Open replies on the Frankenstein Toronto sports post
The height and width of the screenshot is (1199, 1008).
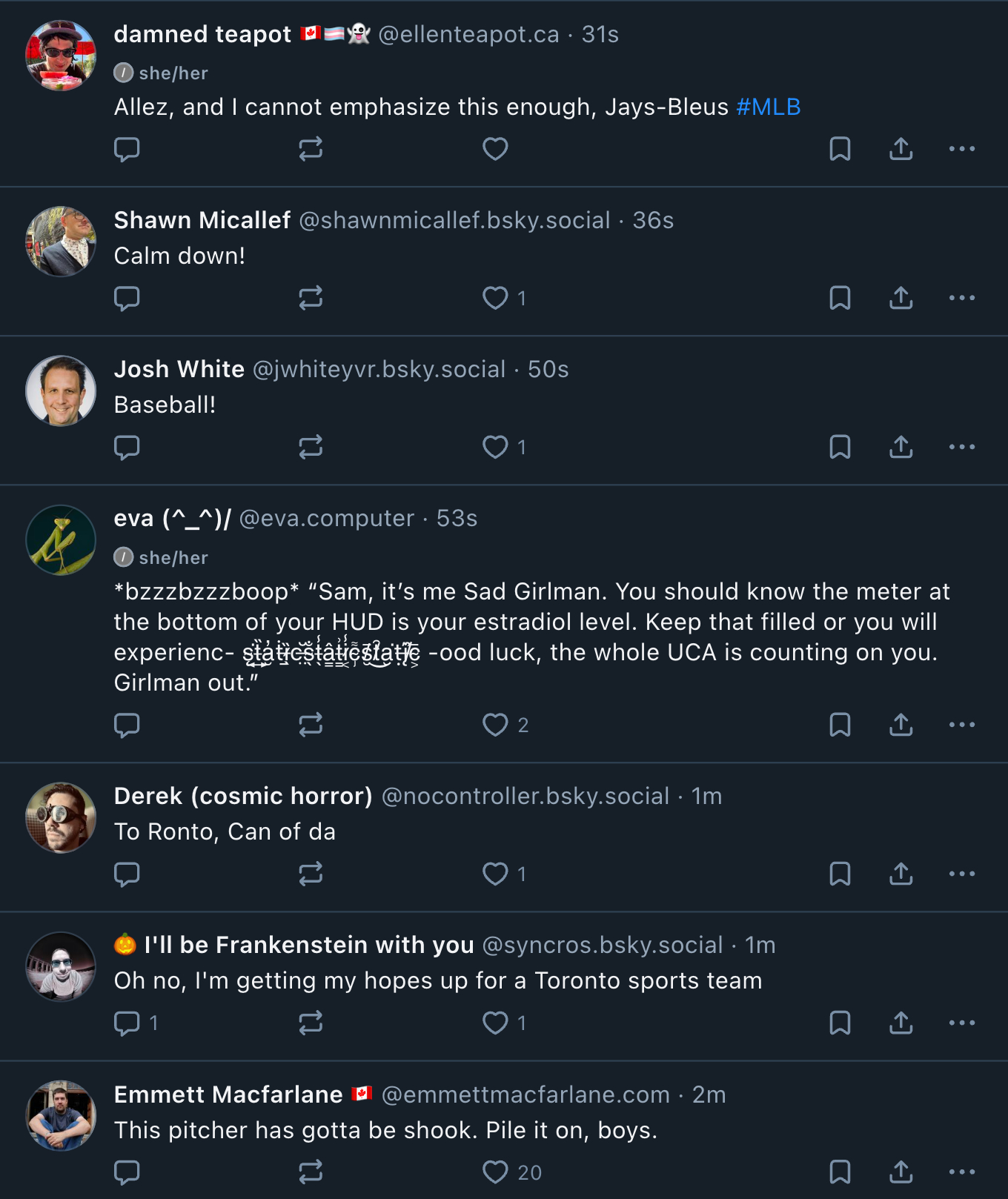[127, 1023]
